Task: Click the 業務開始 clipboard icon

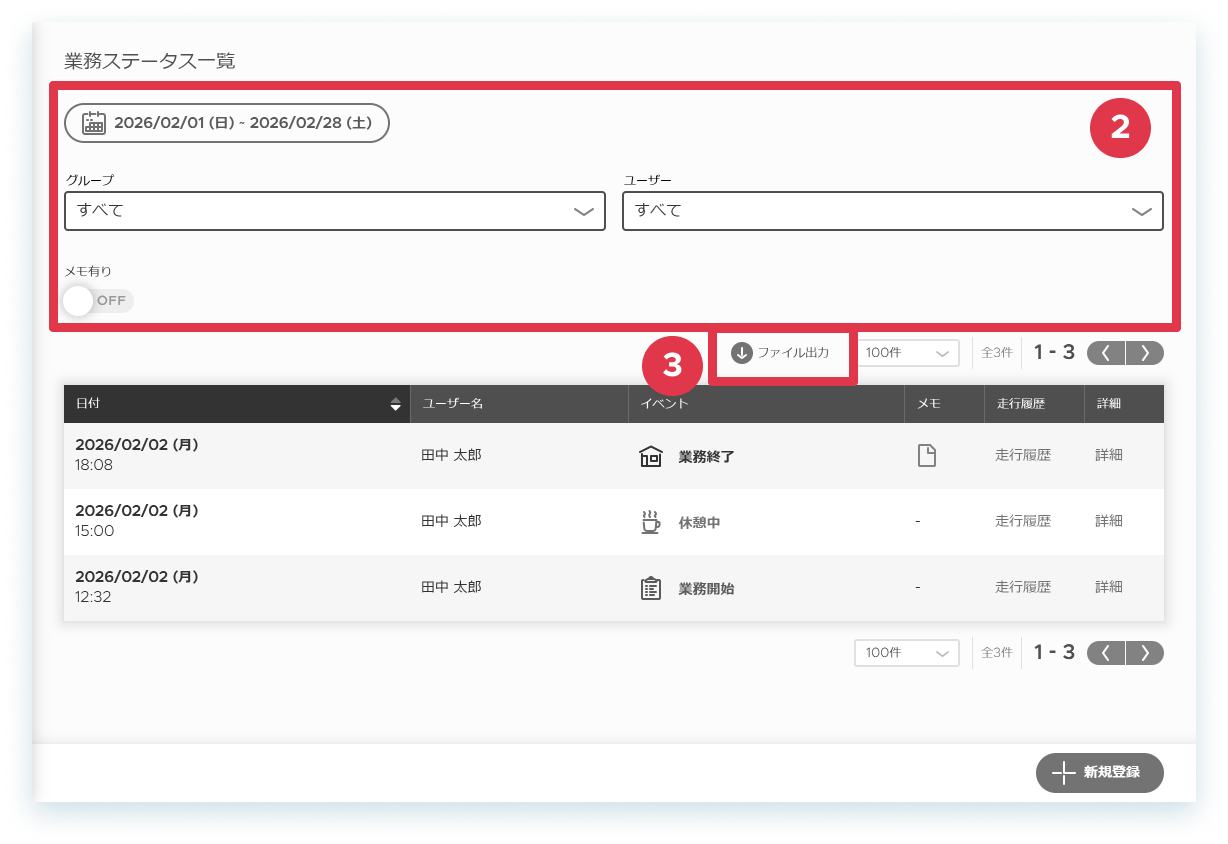Action: 651,588
